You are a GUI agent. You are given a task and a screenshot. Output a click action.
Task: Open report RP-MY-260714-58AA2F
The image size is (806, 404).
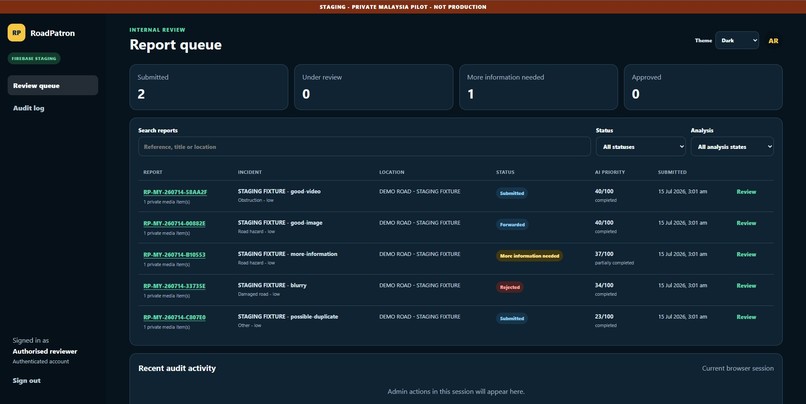click(175, 192)
